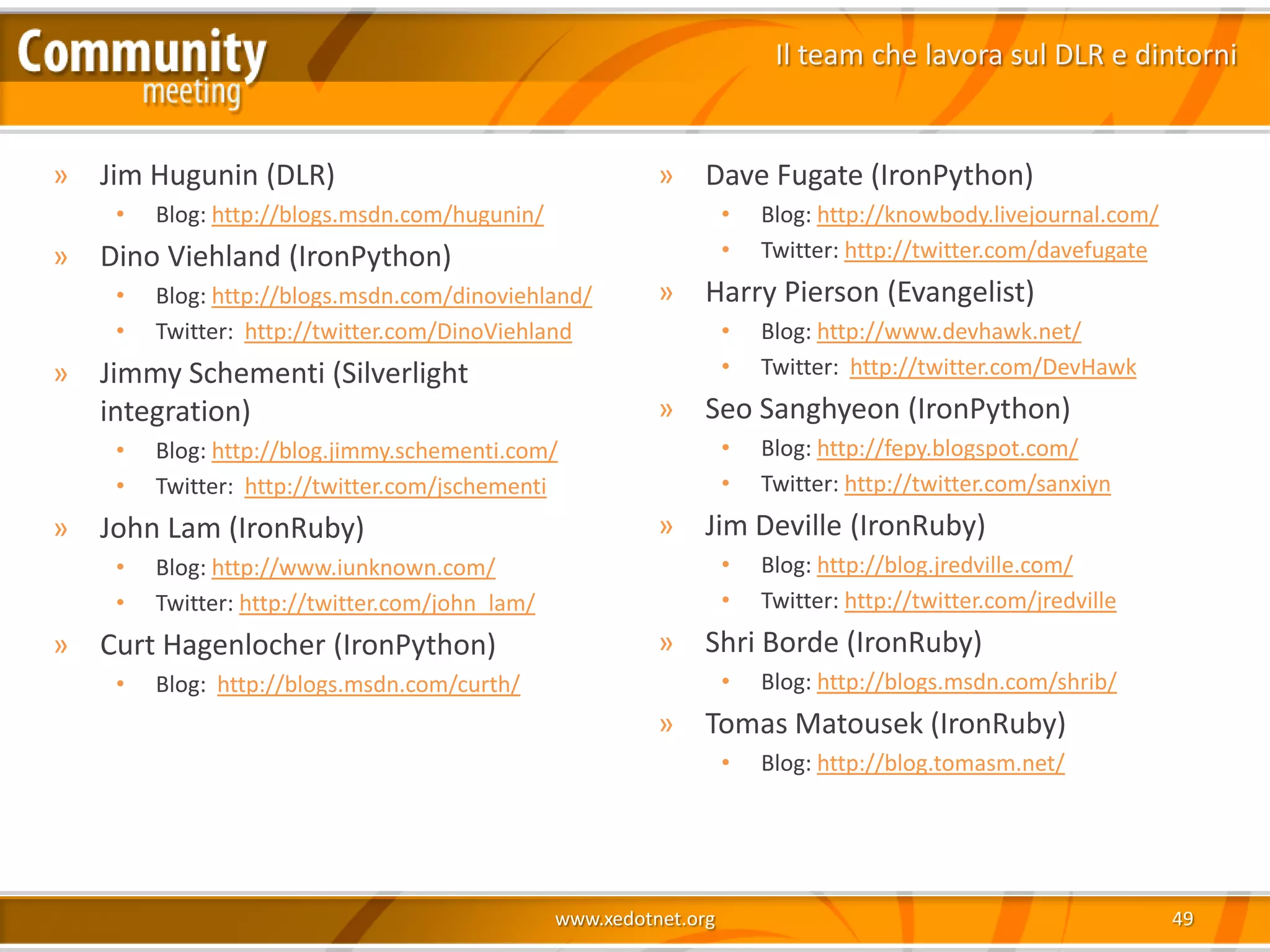Viewport: 1270px width, 952px height.
Task: Open John Lam's www.iunknown.com blog link
Action: [353, 568]
